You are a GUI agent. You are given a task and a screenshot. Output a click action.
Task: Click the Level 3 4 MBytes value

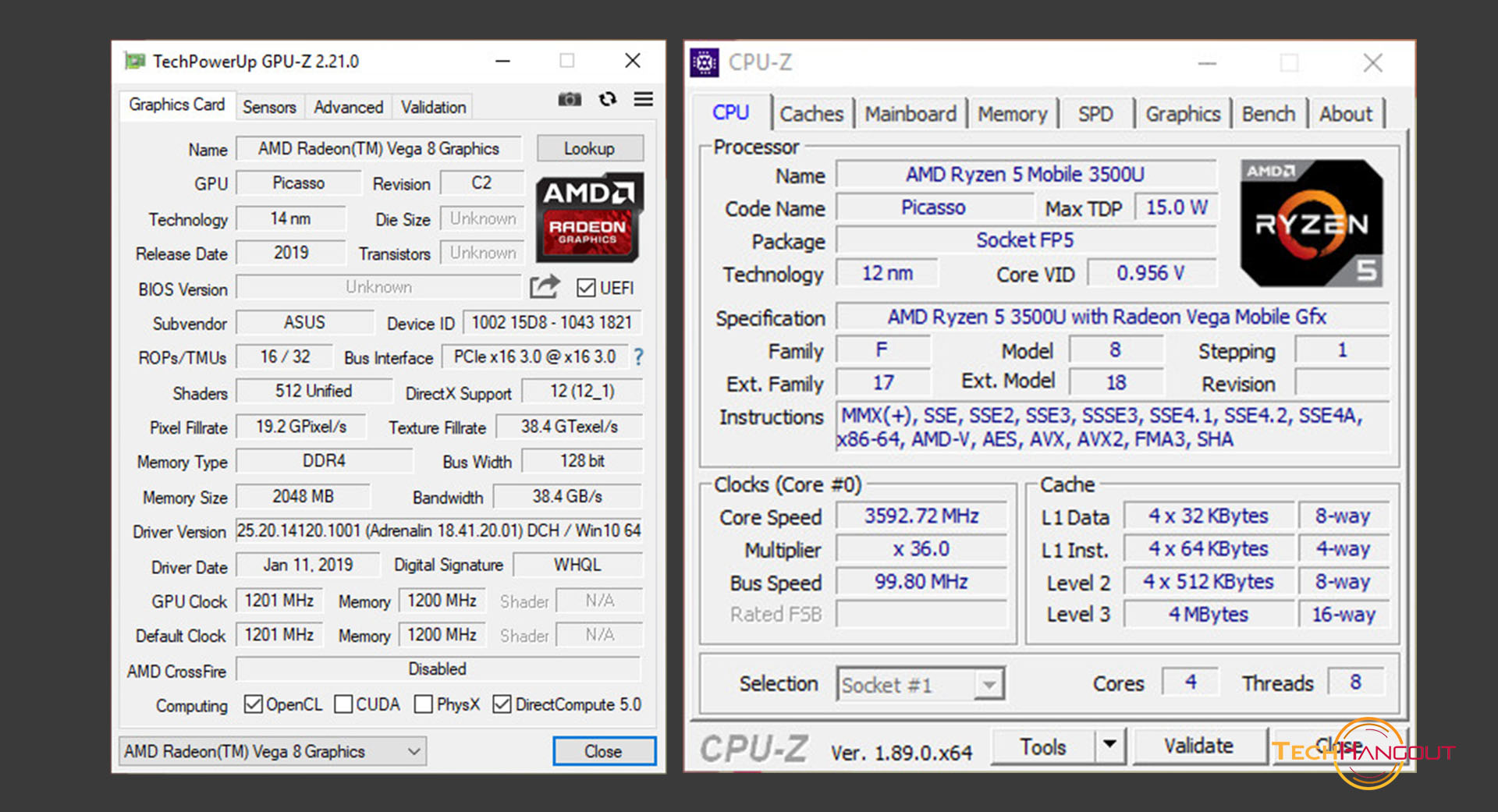[x=1209, y=615]
